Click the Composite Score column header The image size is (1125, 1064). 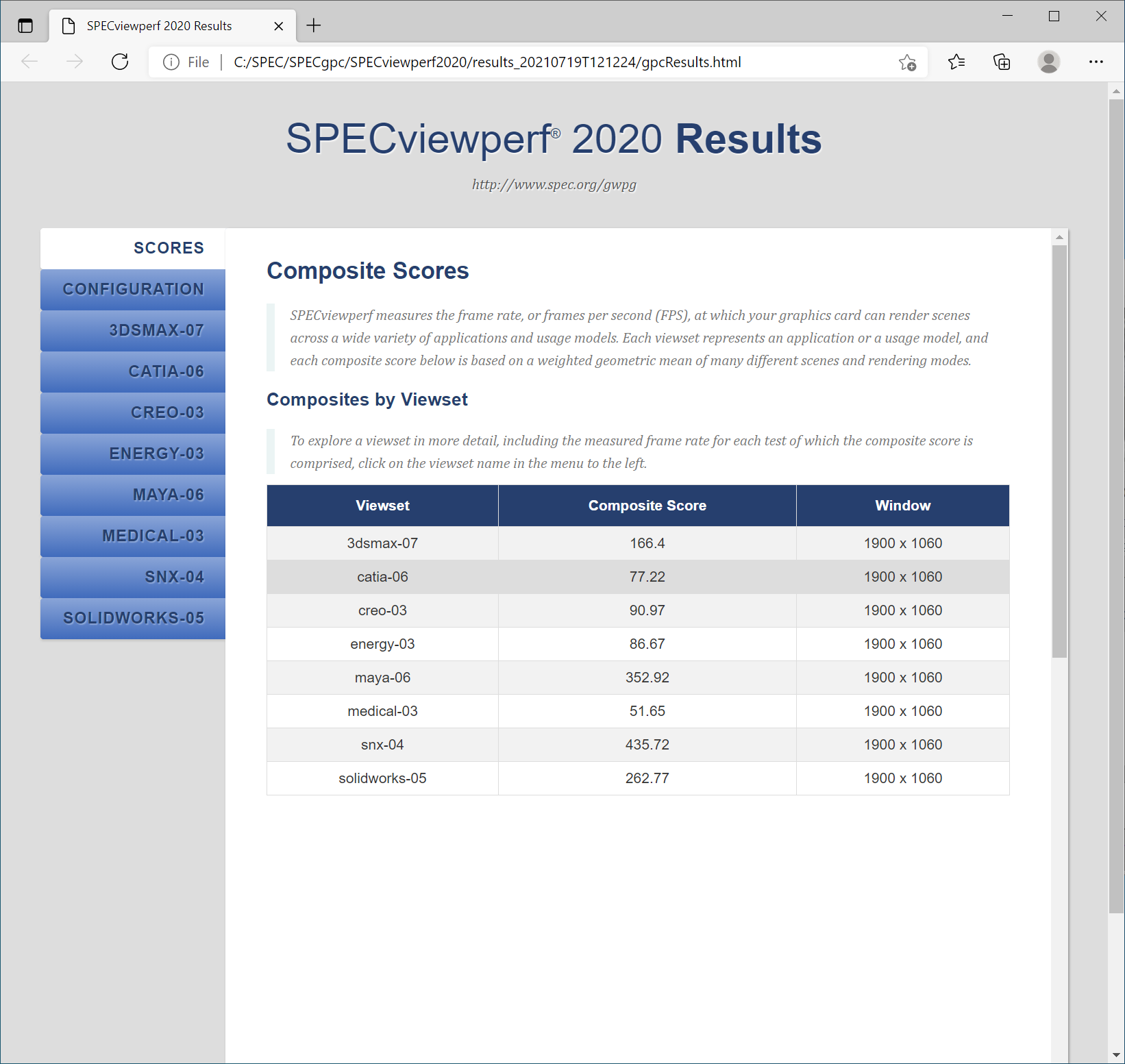point(647,506)
